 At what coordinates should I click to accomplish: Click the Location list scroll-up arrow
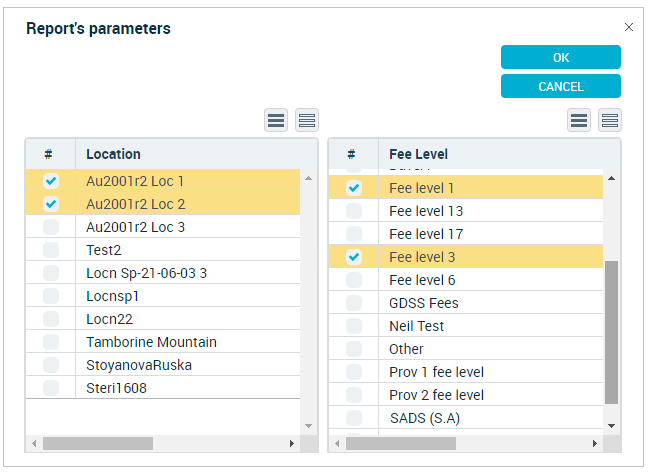tap(308, 178)
